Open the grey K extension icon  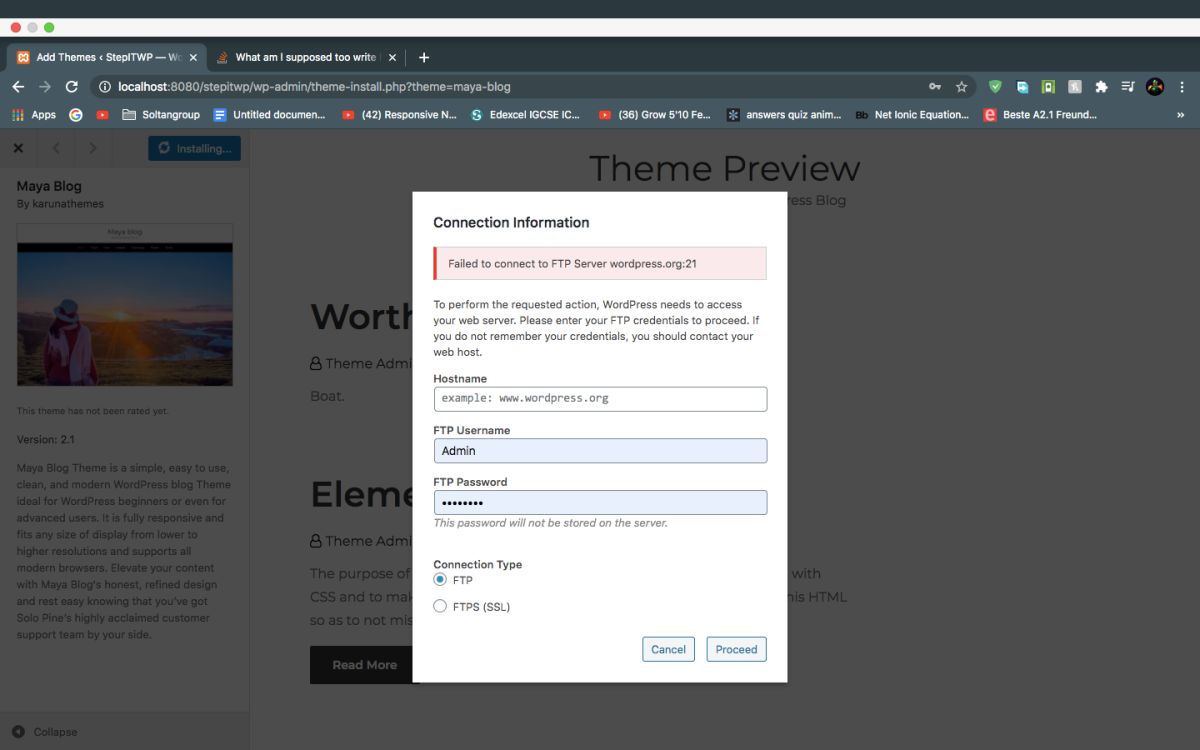pyautogui.click(x=1075, y=87)
